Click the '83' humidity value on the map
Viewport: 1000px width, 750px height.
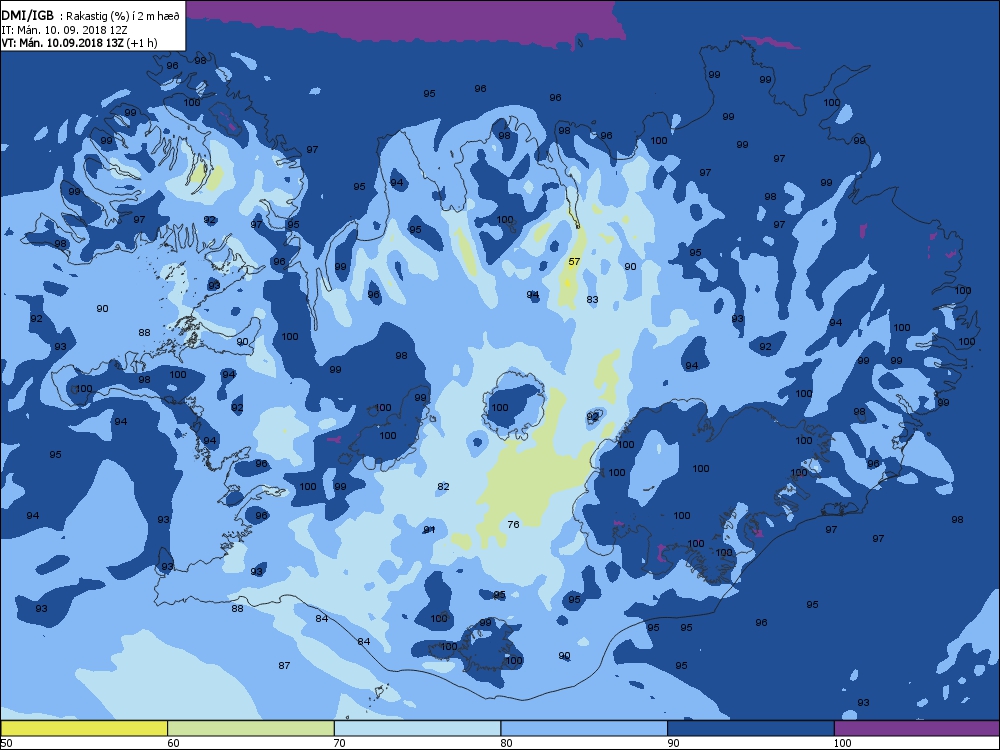pyautogui.click(x=592, y=299)
